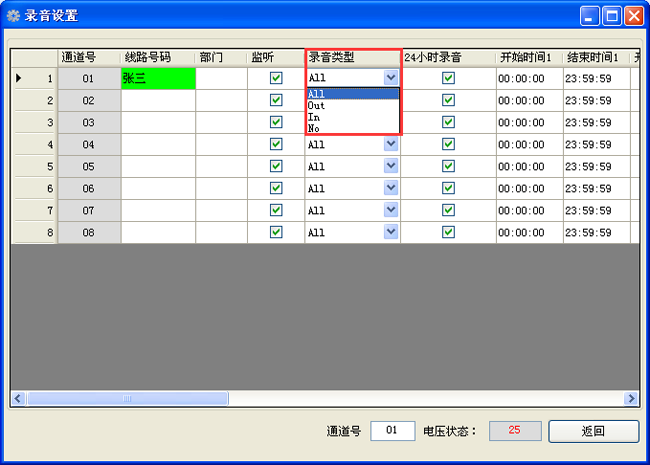Image resolution: width=650 pixels, height=465 pixels.
Task: Open recording type dropdown for channel 05
Action: point(390,166)
